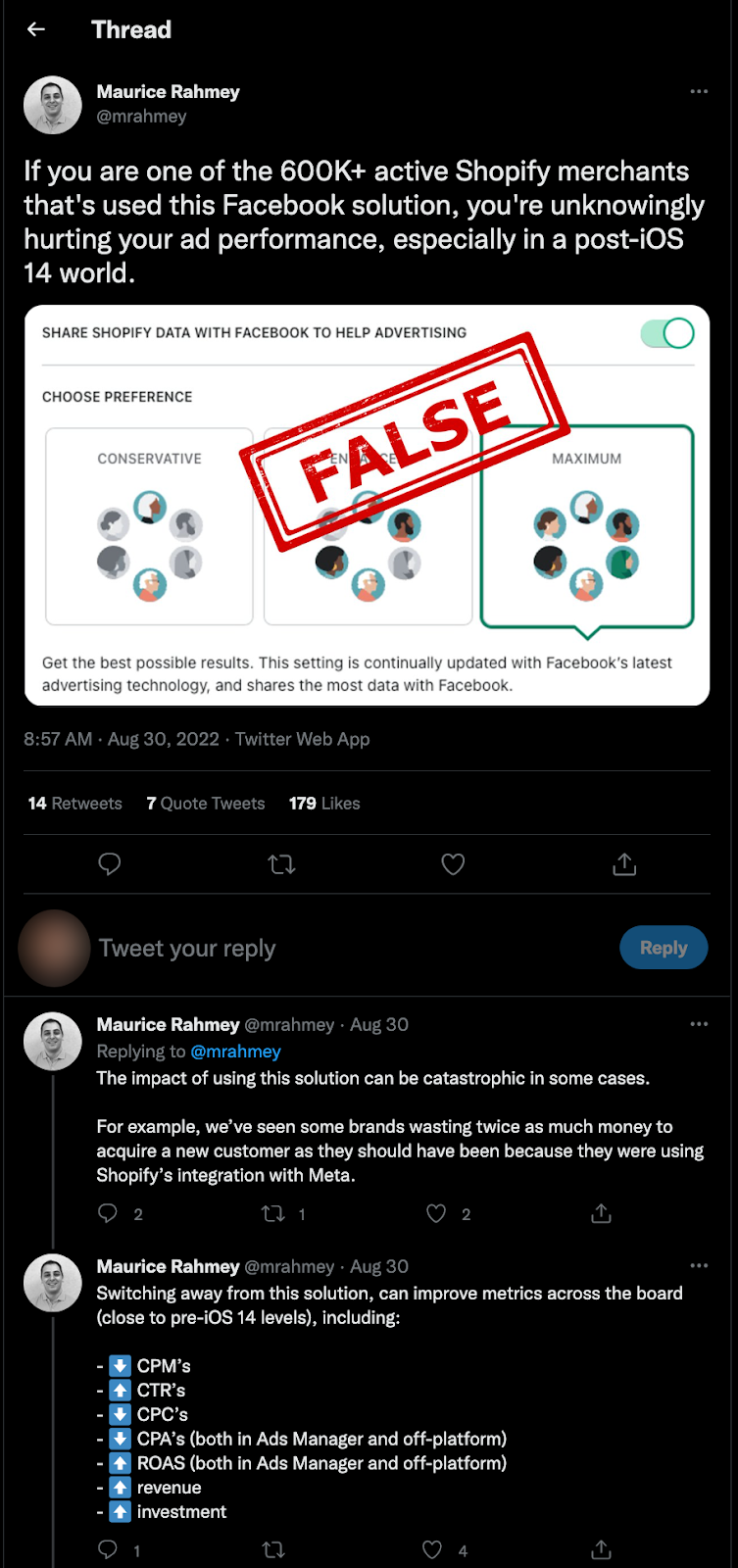The height and width of the screenshot is (1568, 738).
Task: Select the Conservative preference option
Action: point(149,526)
